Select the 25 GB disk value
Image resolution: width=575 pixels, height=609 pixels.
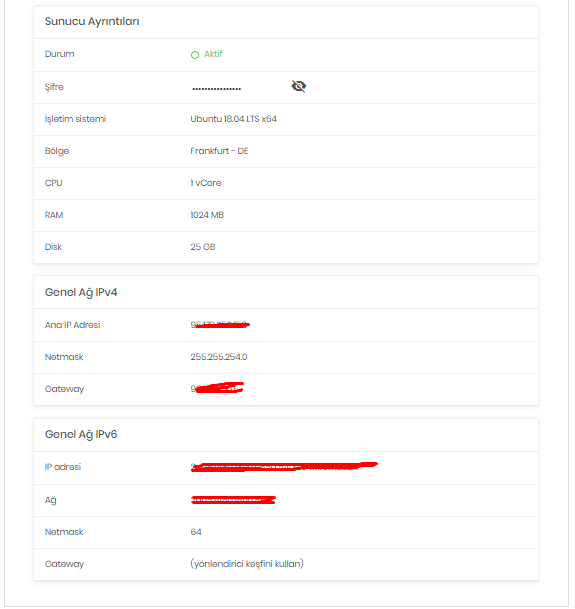(x=203, y=247)
